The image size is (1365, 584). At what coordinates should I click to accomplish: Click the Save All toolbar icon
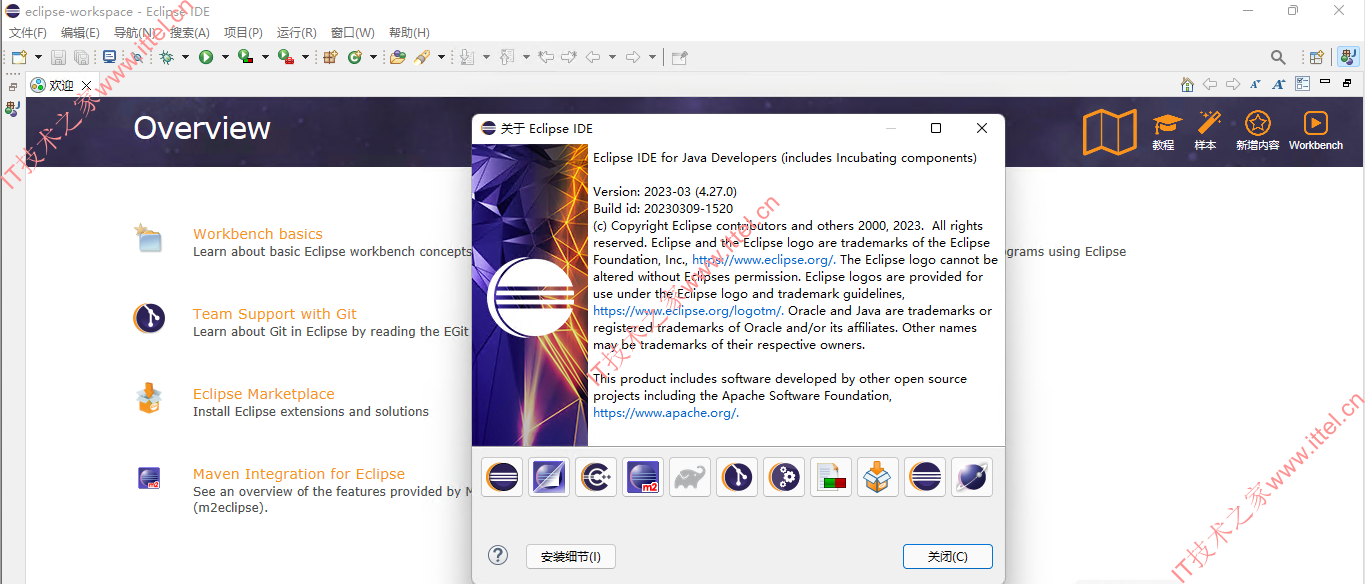coord(81,57)
